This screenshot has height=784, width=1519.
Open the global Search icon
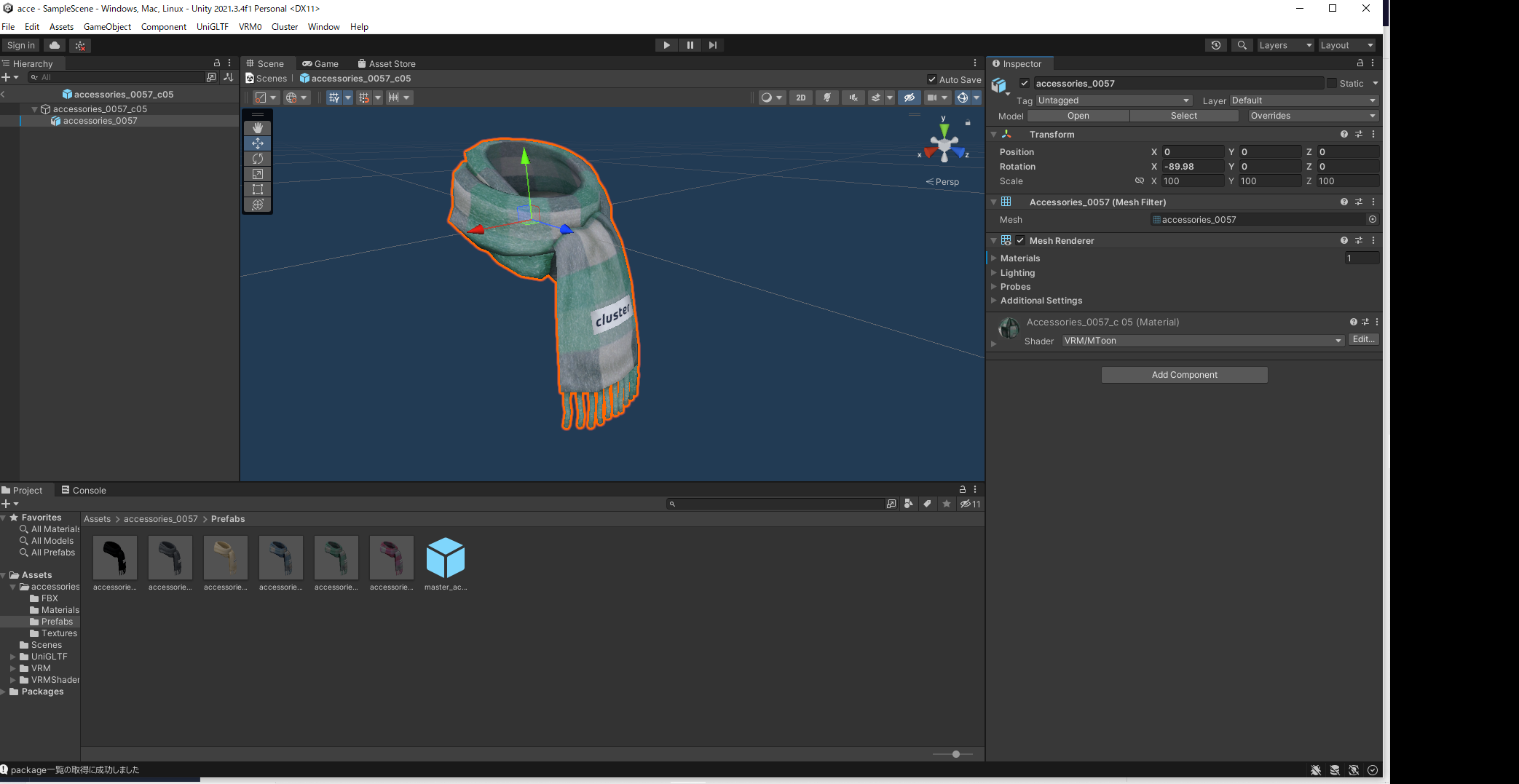pyautogui.click(x=1242, y=45)
